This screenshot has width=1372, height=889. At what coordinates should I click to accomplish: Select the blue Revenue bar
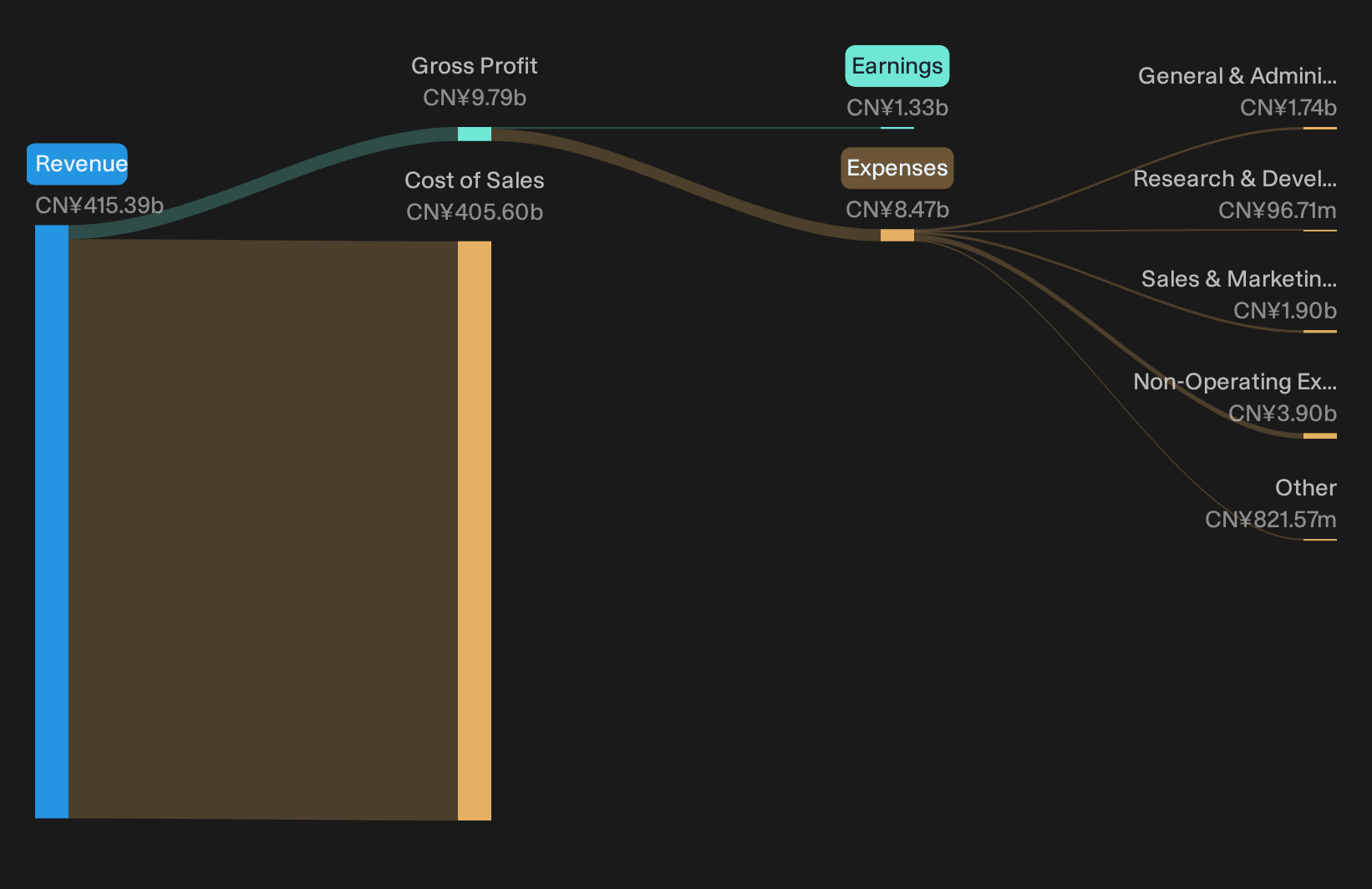(52, 521)
